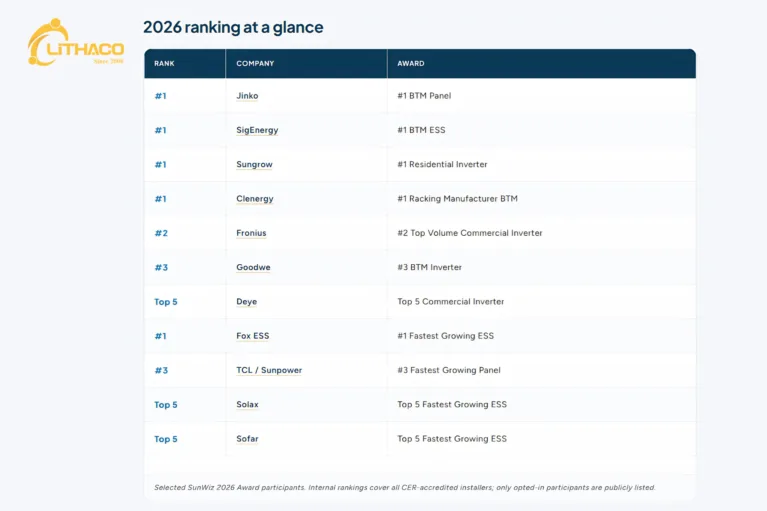Click the AWARD column header
767x511 pixels.
[x=411, y=64]
